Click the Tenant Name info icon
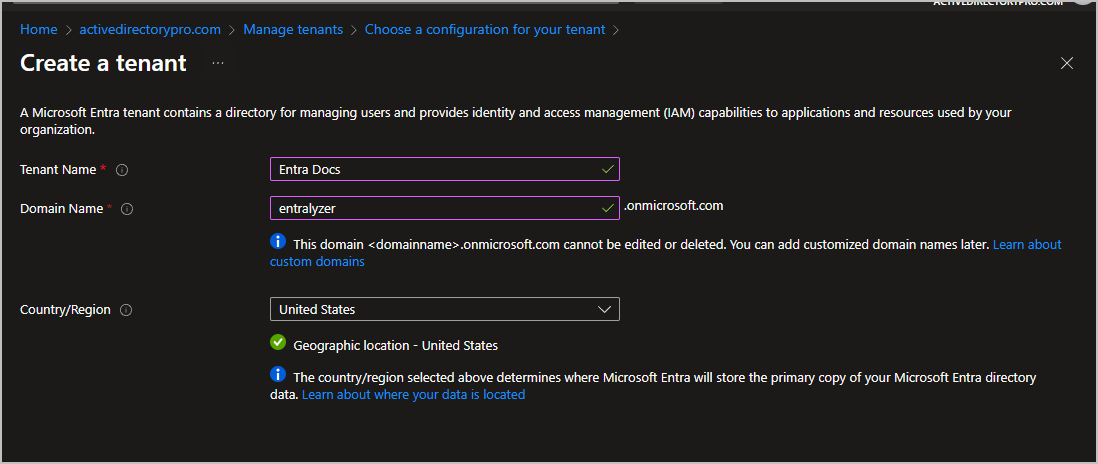The height and width of the screenshot is (464, 1098). 122,170
